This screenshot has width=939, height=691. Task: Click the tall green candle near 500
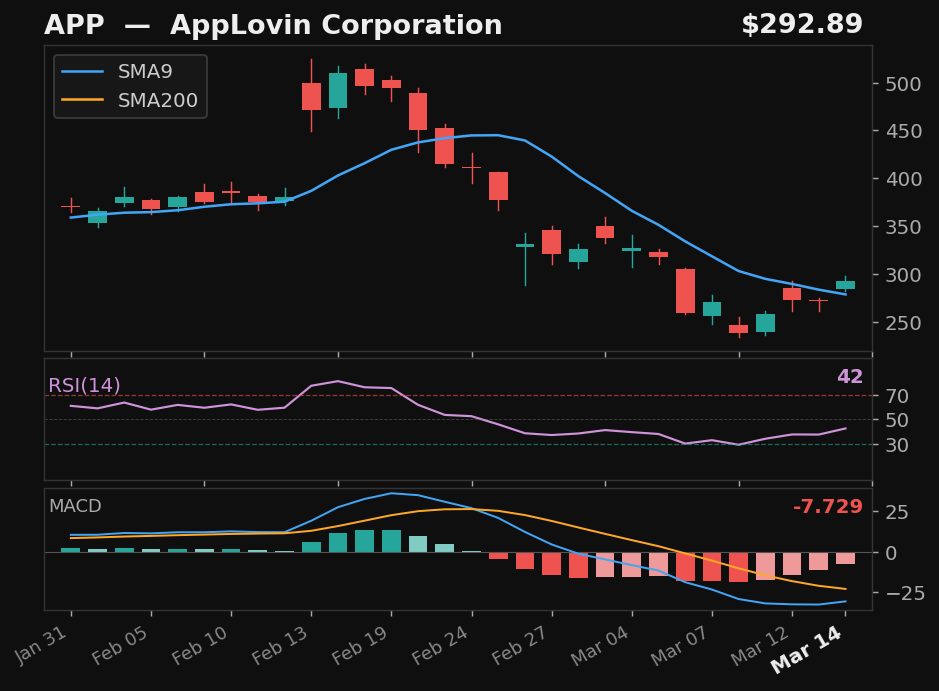tap(338, 91)
